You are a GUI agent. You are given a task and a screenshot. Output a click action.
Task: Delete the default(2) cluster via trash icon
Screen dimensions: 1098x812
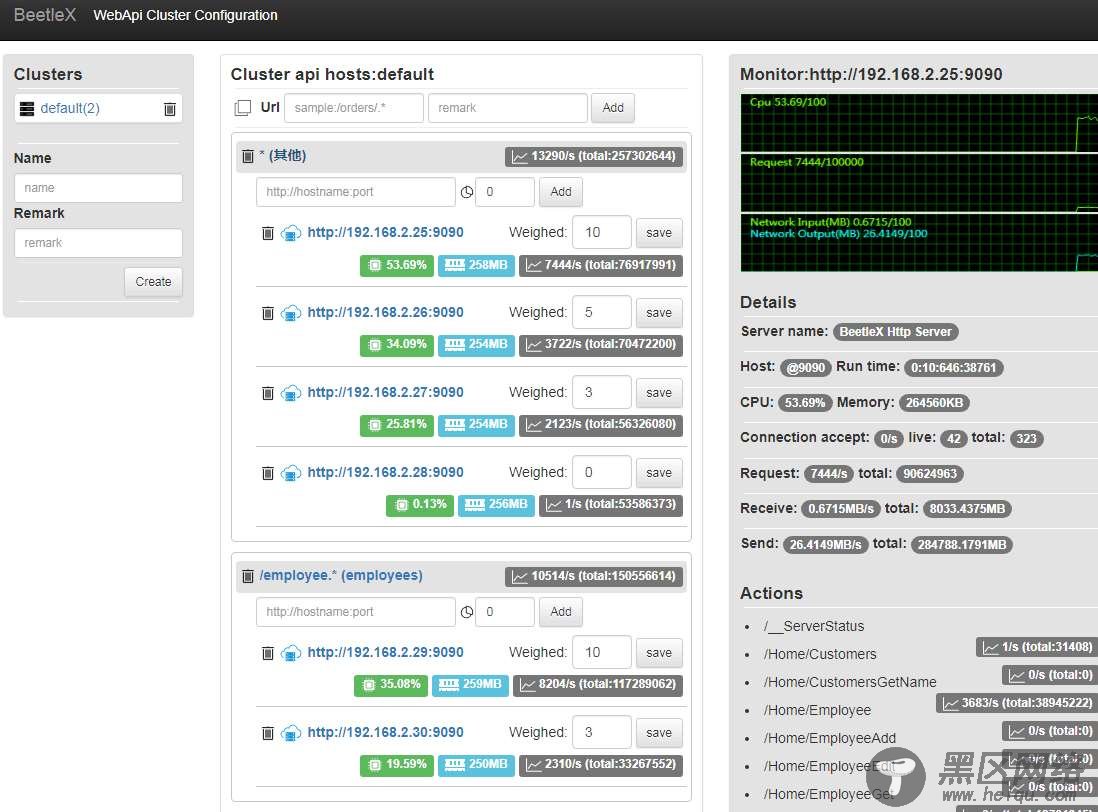(x=169, y=108)
